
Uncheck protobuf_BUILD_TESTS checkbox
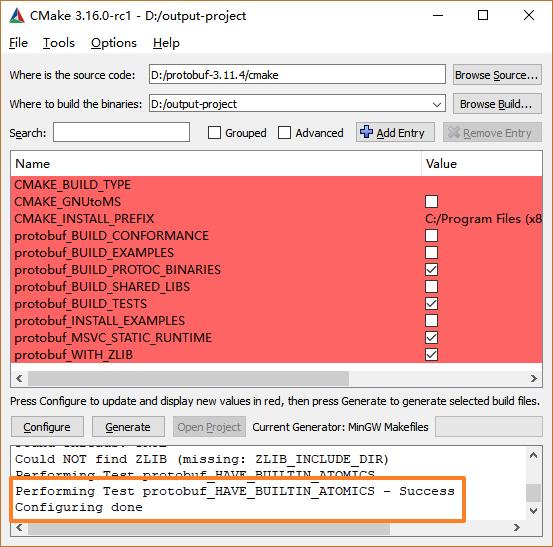point(431,304)
